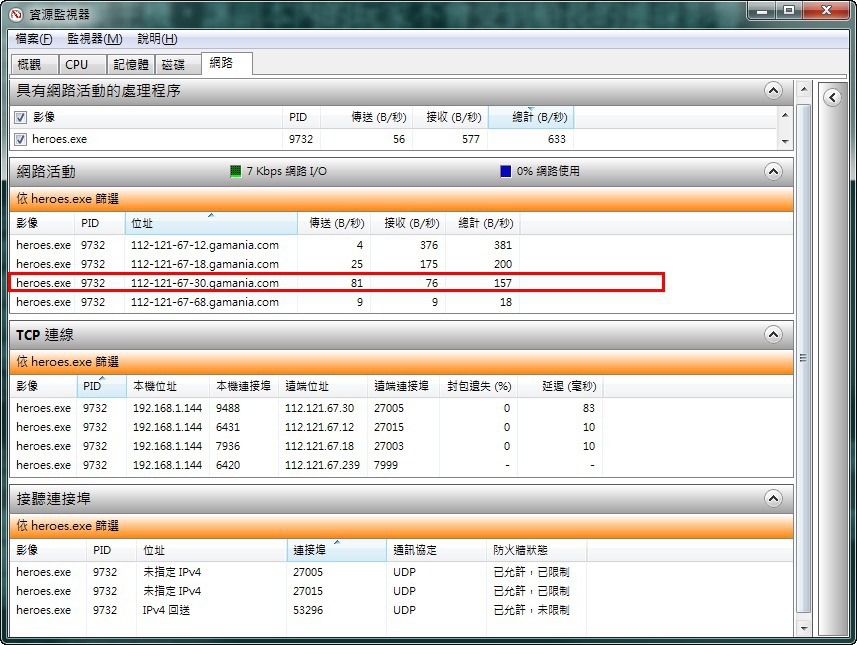The width and height of the screenshot is (857, 645).
Task: Collapse the 具有網路活動的處理程序 section
Action: pos(773,91)
